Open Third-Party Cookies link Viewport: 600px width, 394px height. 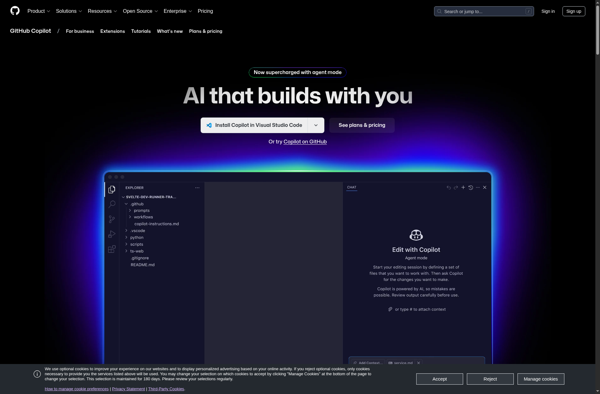point(166,389)
